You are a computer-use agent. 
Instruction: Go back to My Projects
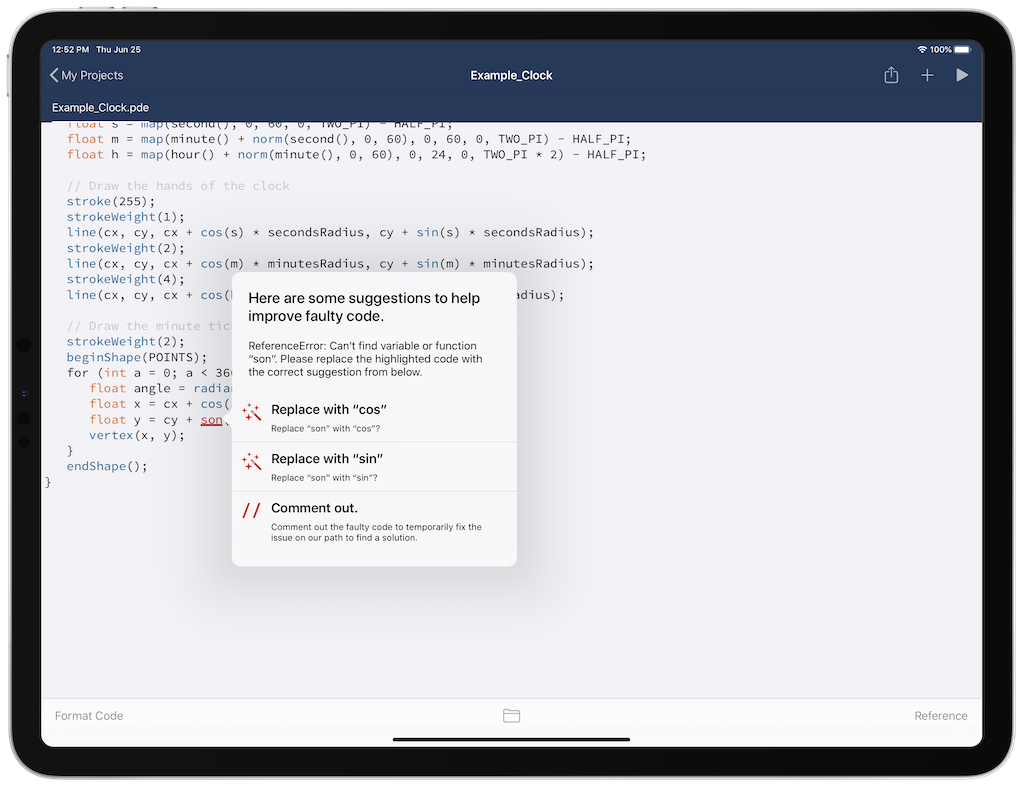click(x=87, y=75)
